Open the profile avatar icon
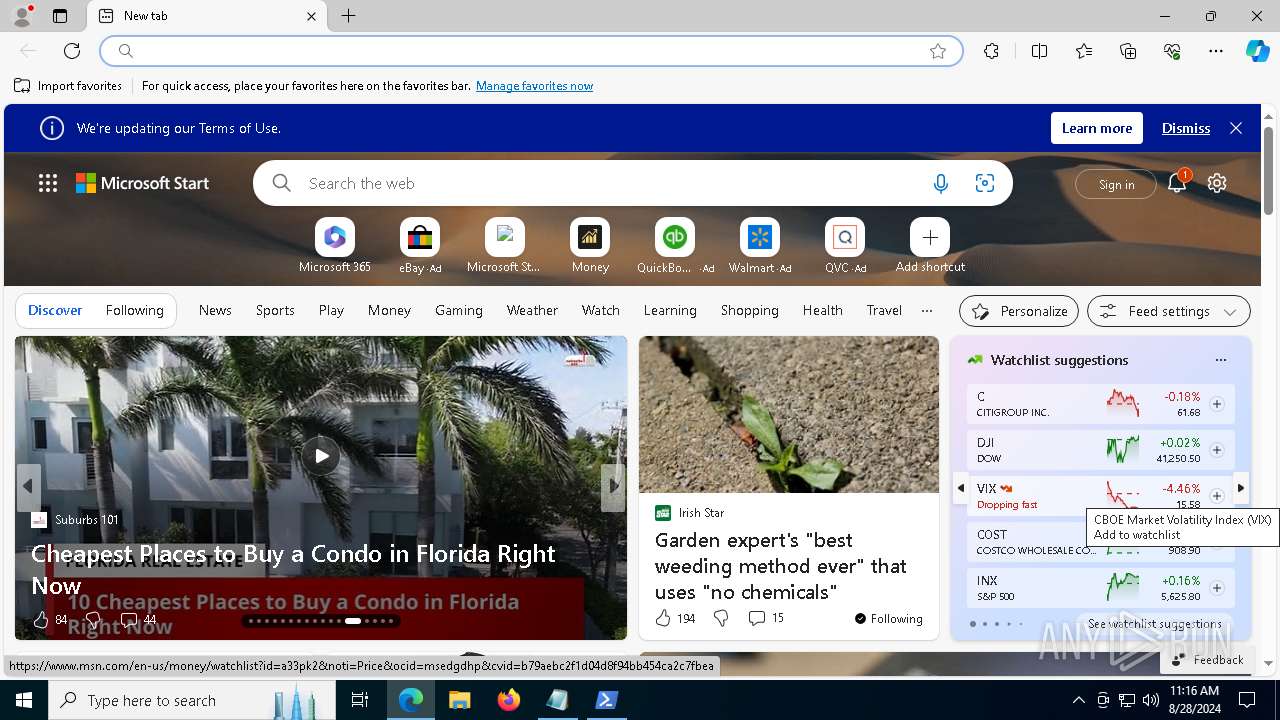1280x720 pixels. click(x=22, y=16)
